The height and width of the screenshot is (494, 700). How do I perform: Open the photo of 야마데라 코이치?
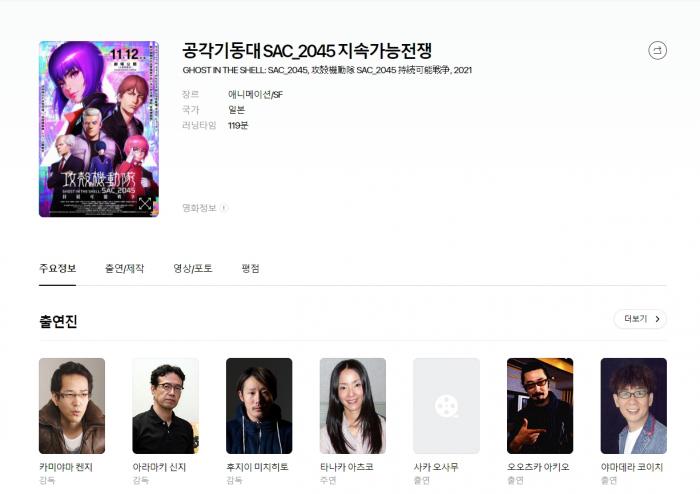pyautogui.click(x=633, y=406)
